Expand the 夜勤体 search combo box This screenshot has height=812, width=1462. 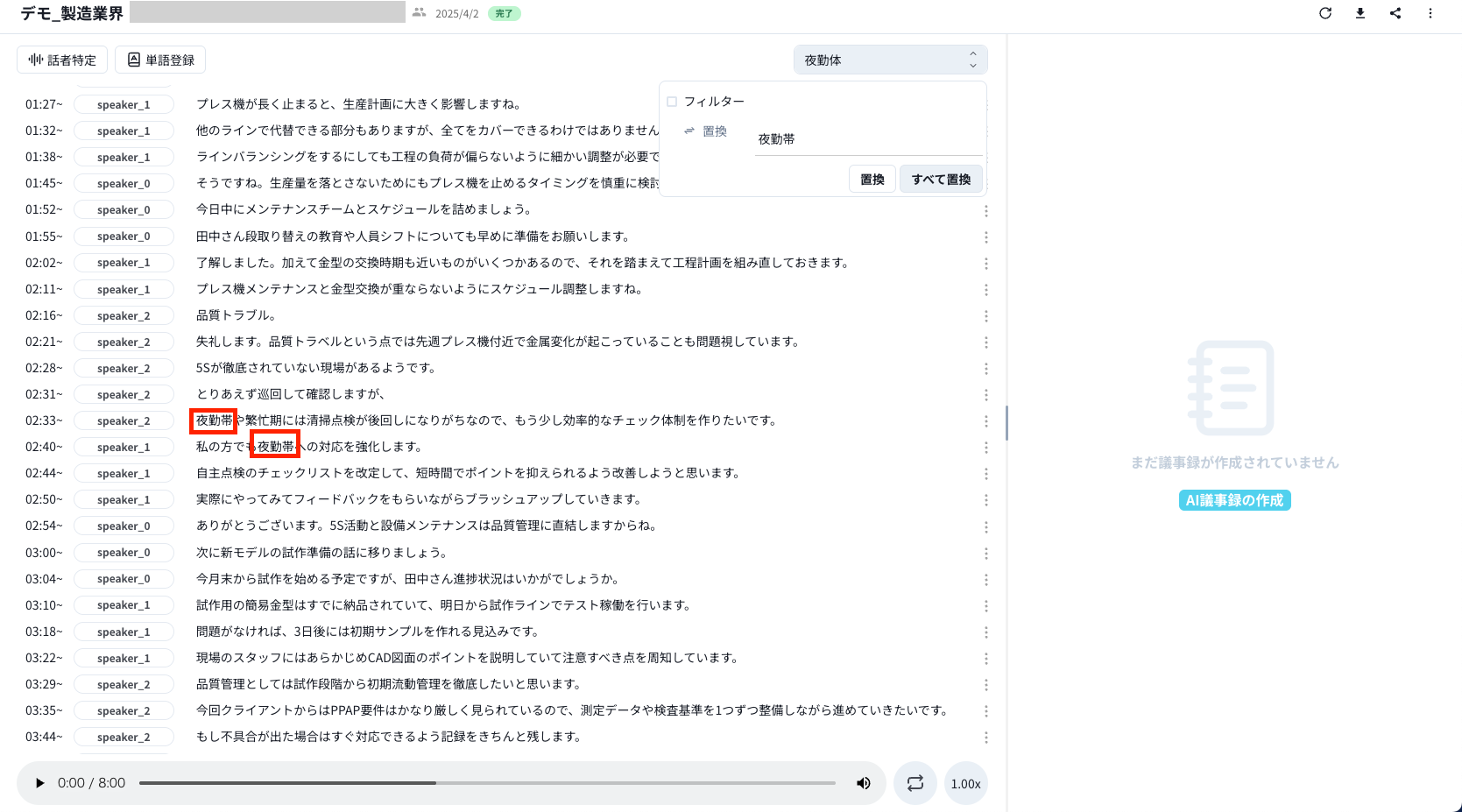pos(890,60)
